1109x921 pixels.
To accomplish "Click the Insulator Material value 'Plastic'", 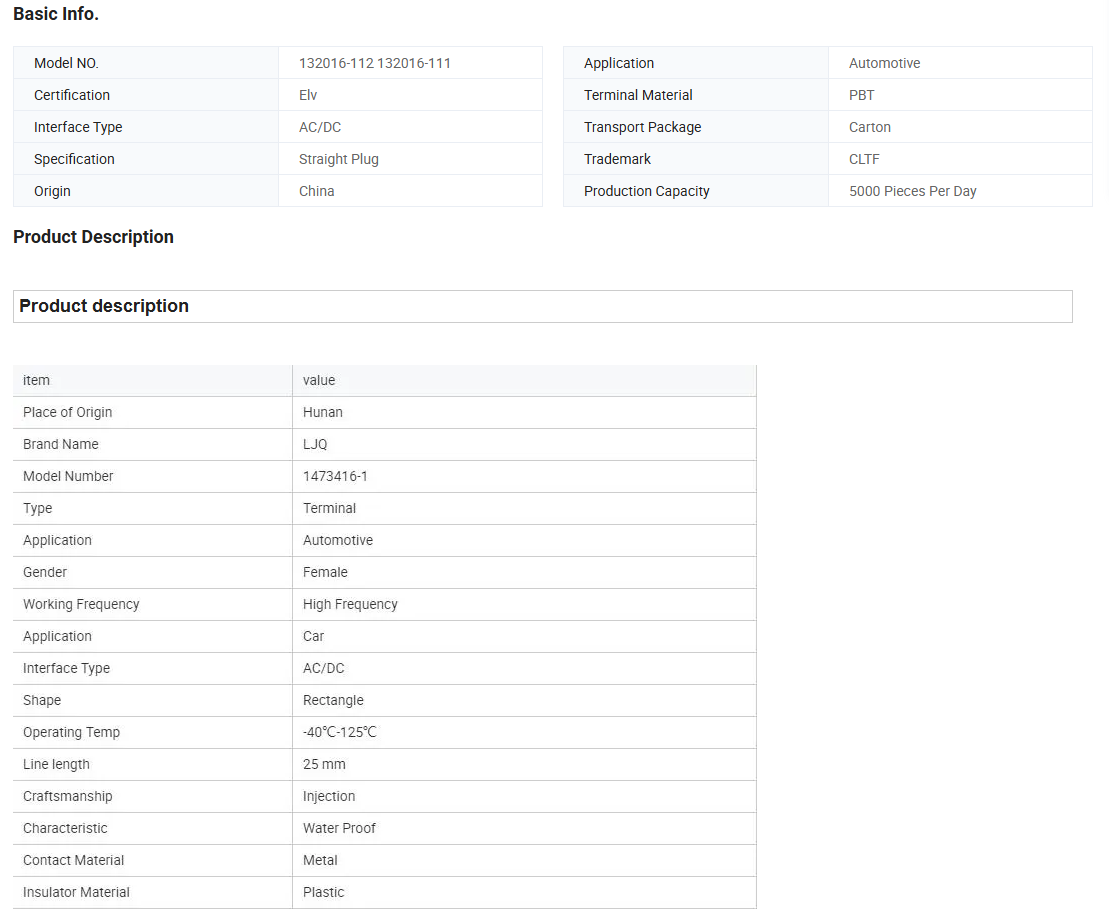I will coord(323,892).
